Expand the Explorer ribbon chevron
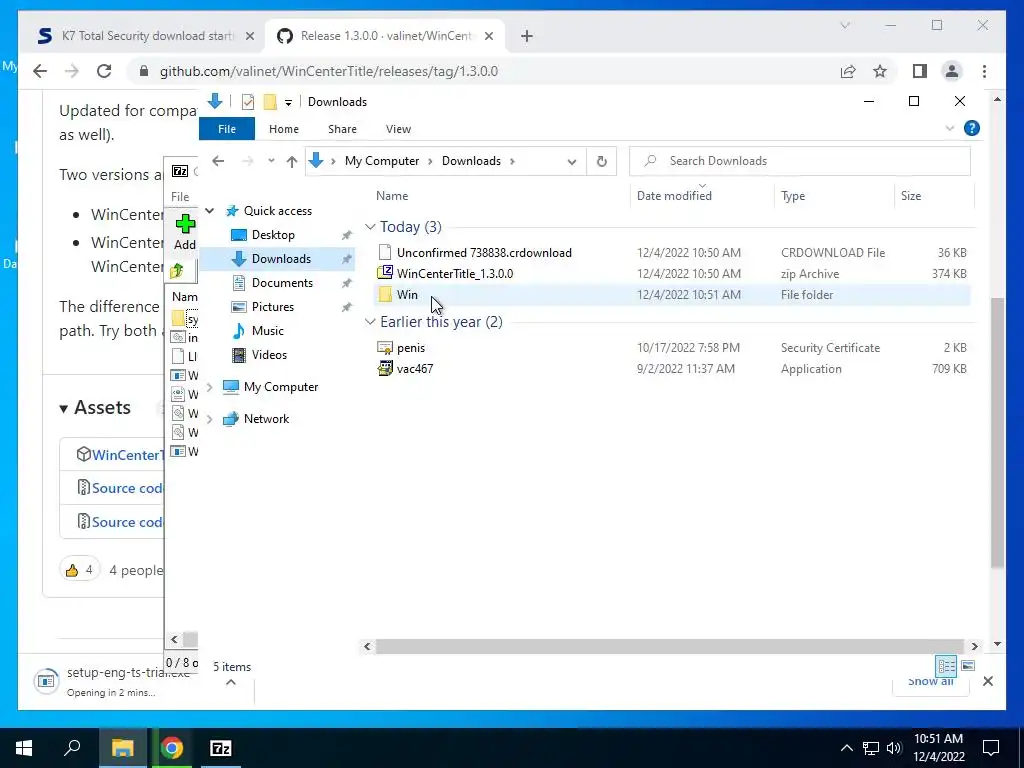This screenshot has width=1024, height=768. (x=950, y=129)
